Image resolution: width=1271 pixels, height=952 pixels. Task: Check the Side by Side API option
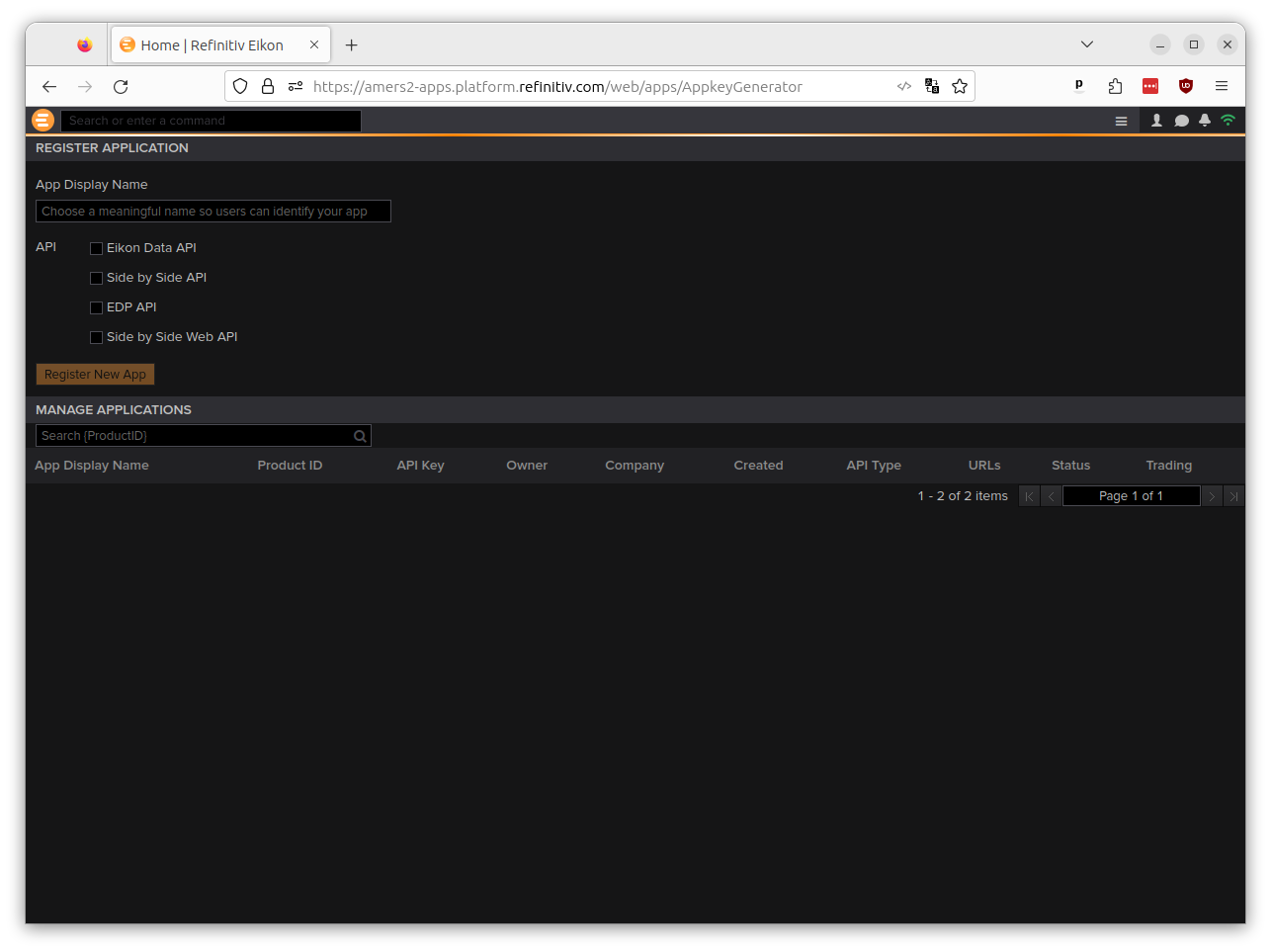(97, 279)
